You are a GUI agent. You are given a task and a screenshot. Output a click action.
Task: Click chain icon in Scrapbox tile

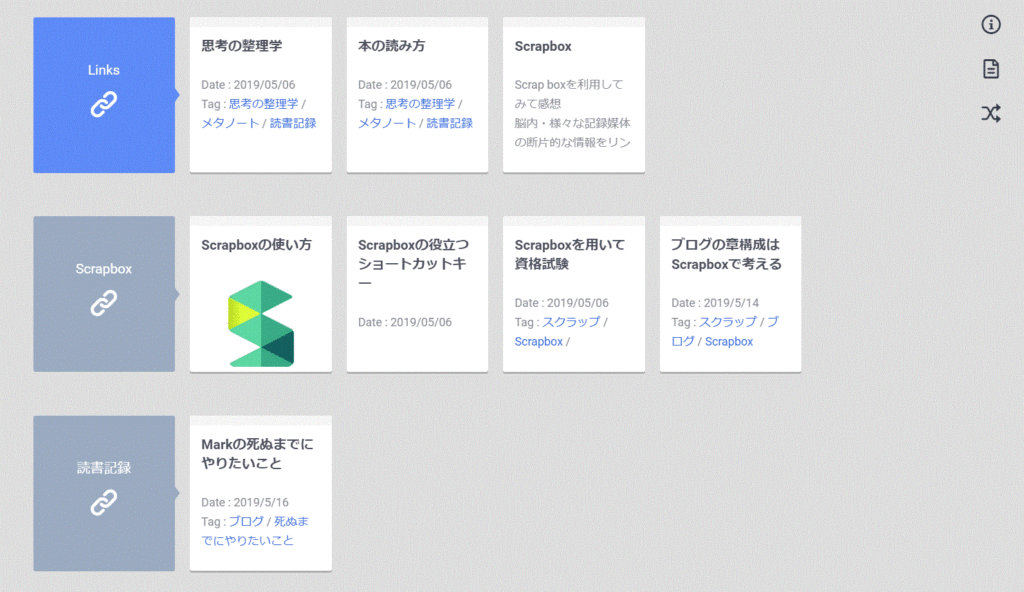point(104,303)
